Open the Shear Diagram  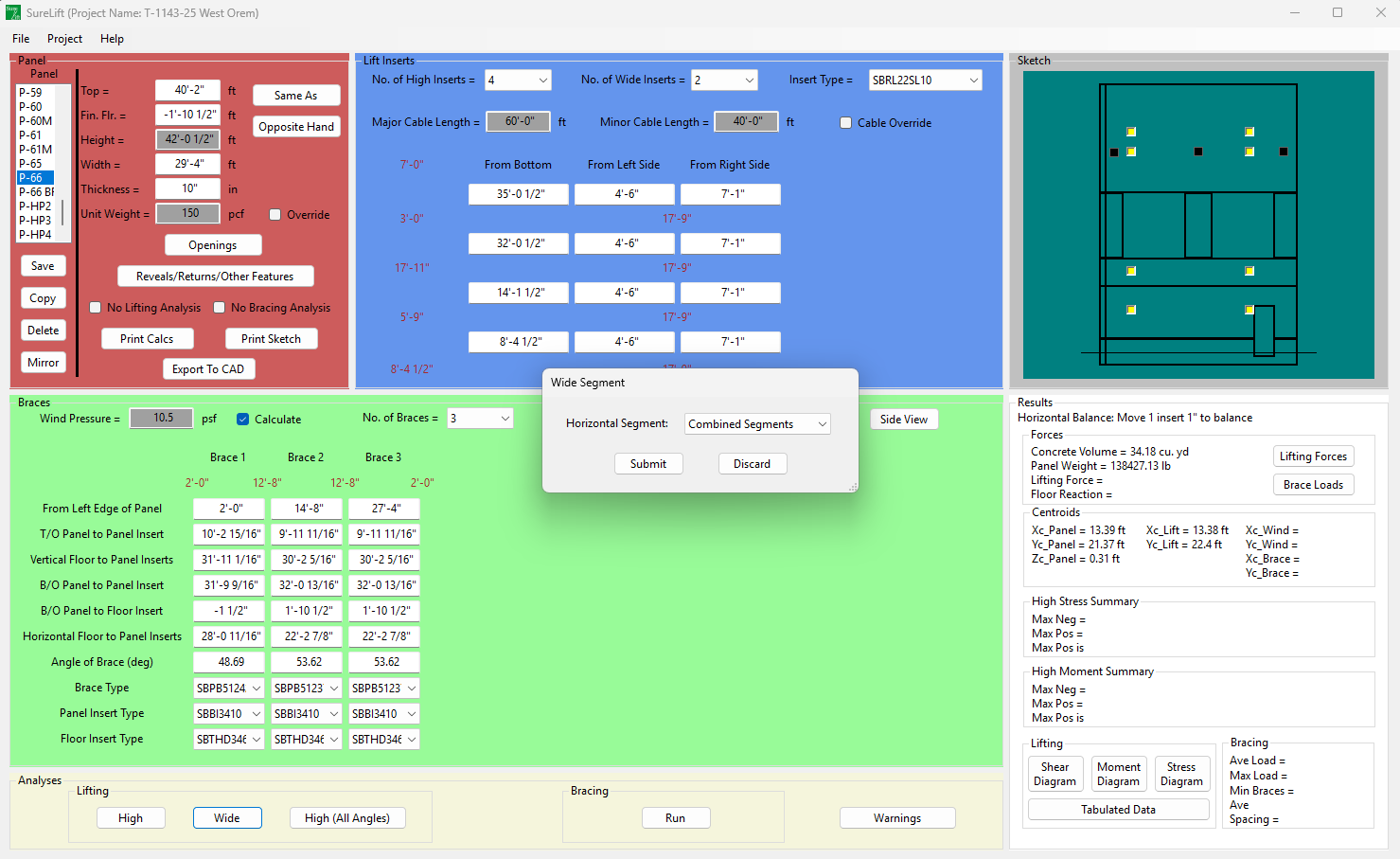point(1054,774)
